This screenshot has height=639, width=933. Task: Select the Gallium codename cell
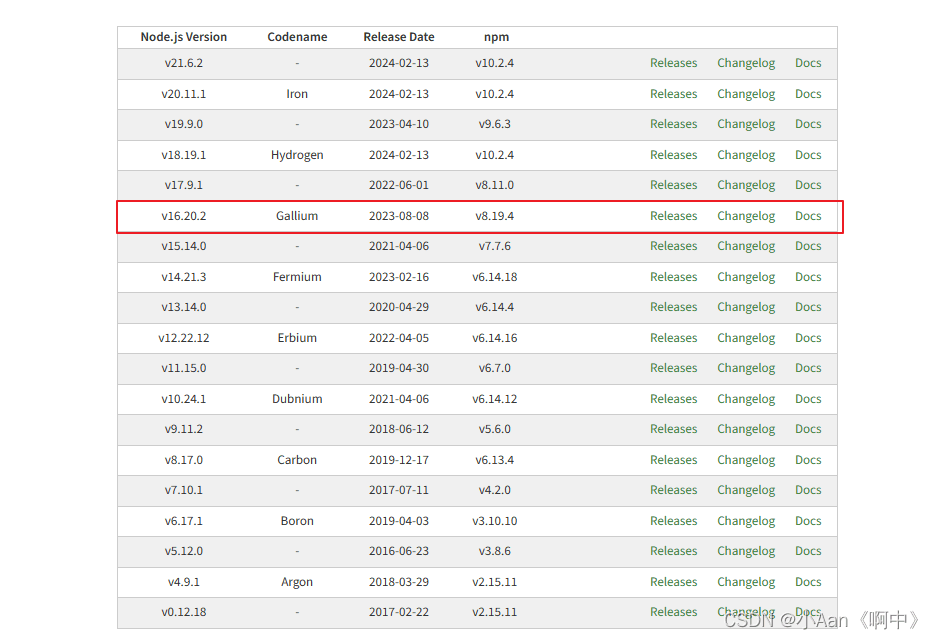pos(296,217)
